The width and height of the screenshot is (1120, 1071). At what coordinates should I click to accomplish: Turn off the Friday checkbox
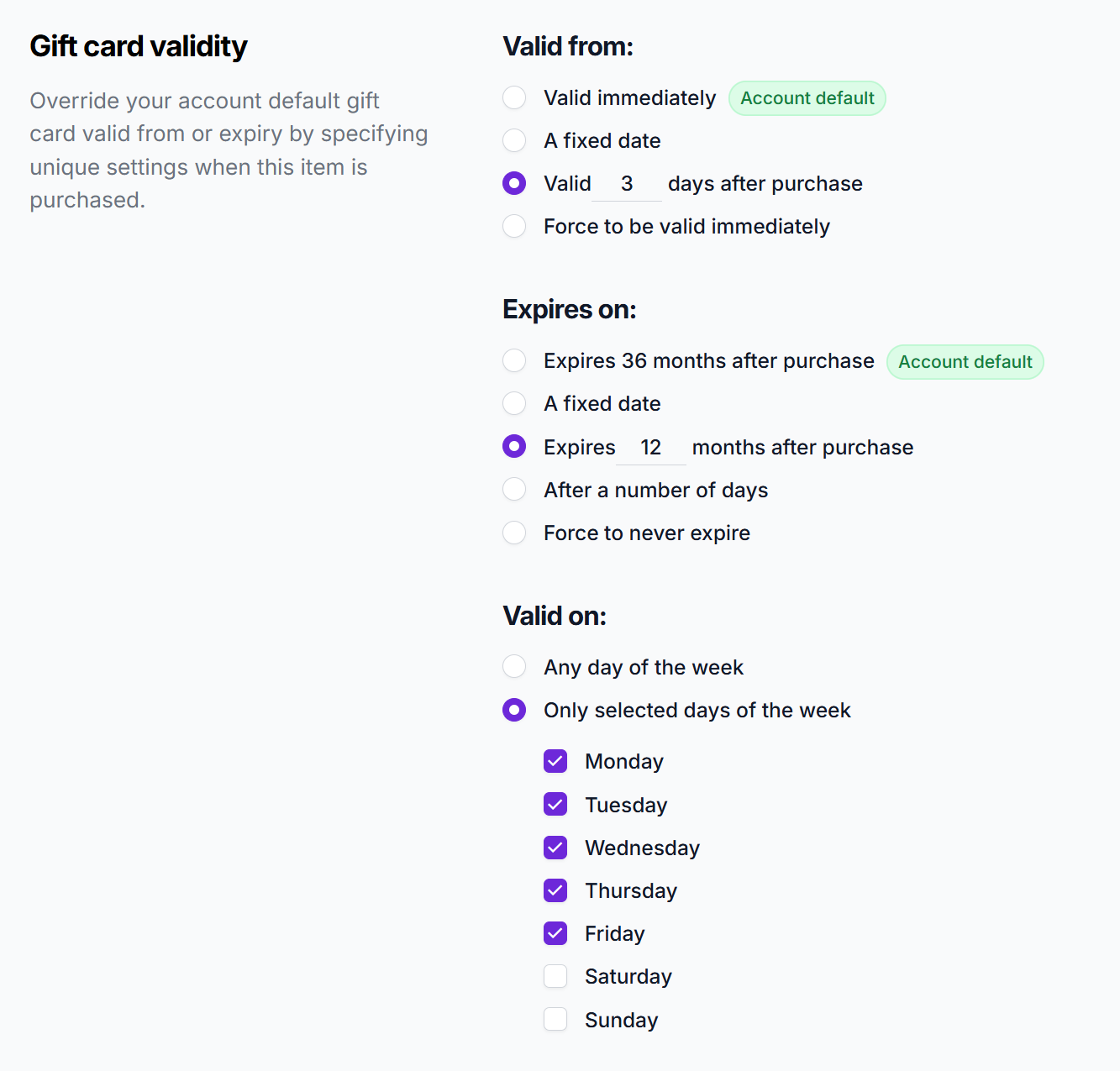pyautogui.click(x=555, y=933)
